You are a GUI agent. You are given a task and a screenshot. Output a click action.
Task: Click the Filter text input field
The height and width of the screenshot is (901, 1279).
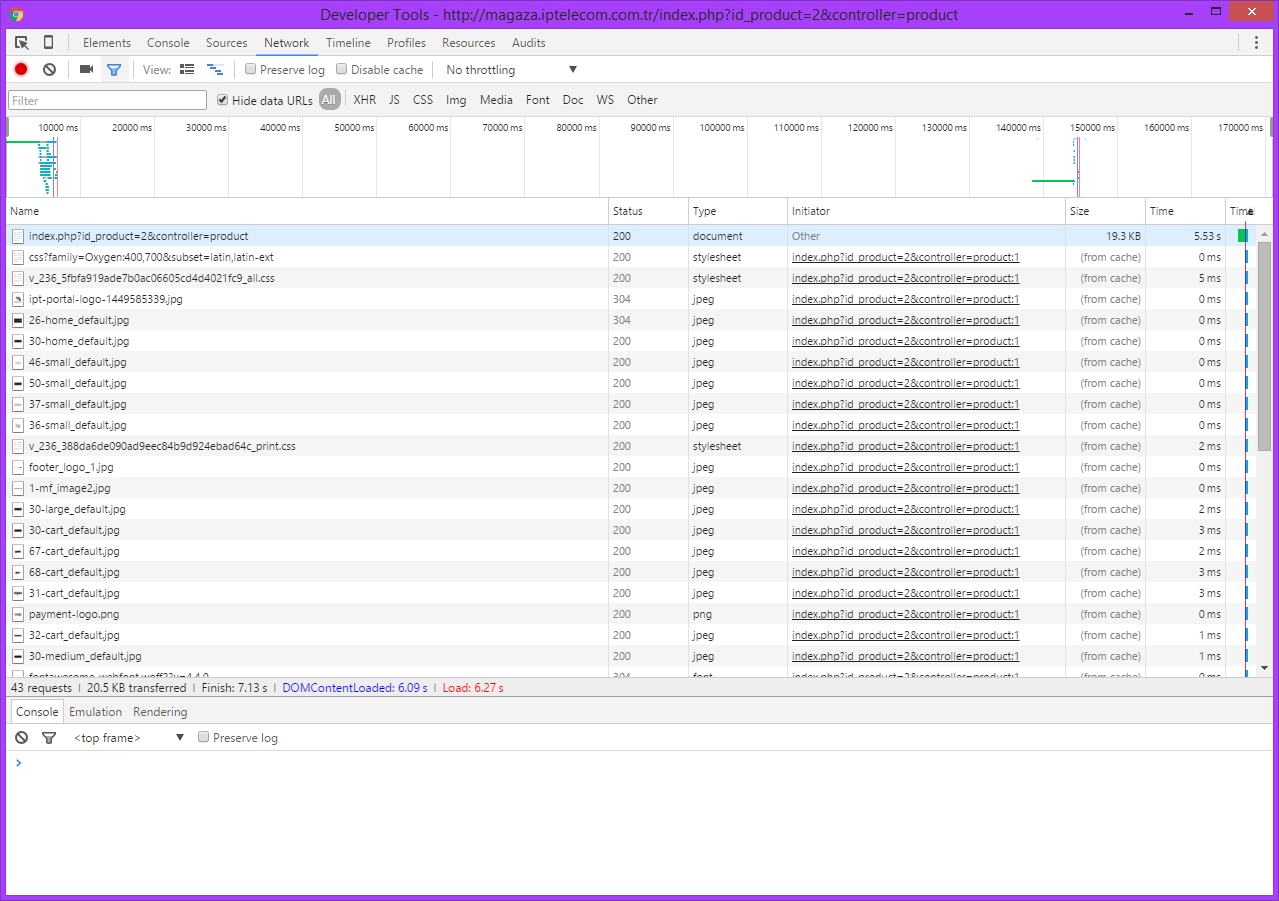(x=107, y=101)
